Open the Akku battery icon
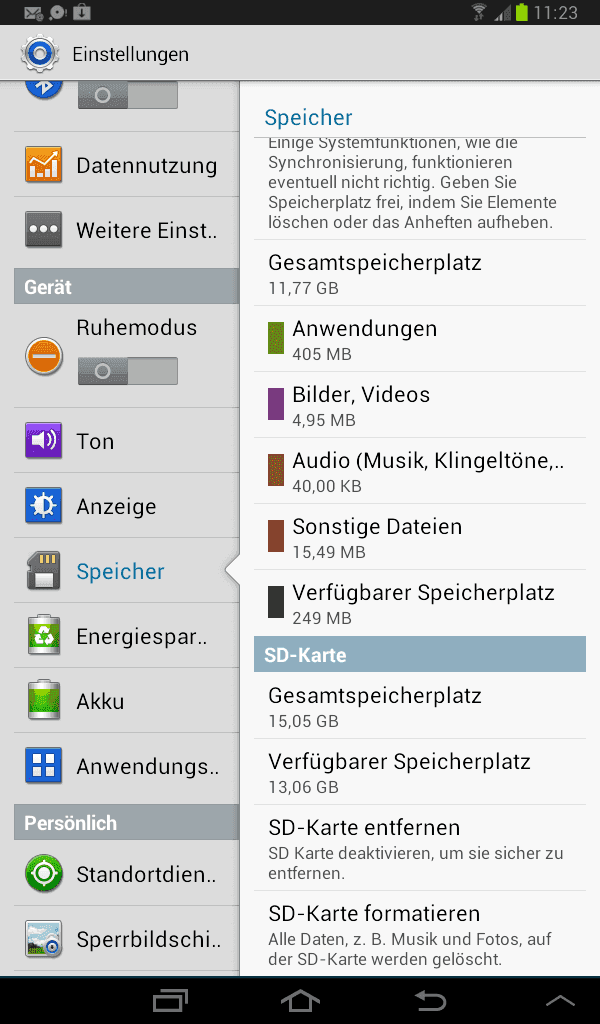Viewport: 600px width, 1024px height. pyautogui.click(x=43, y=700)
